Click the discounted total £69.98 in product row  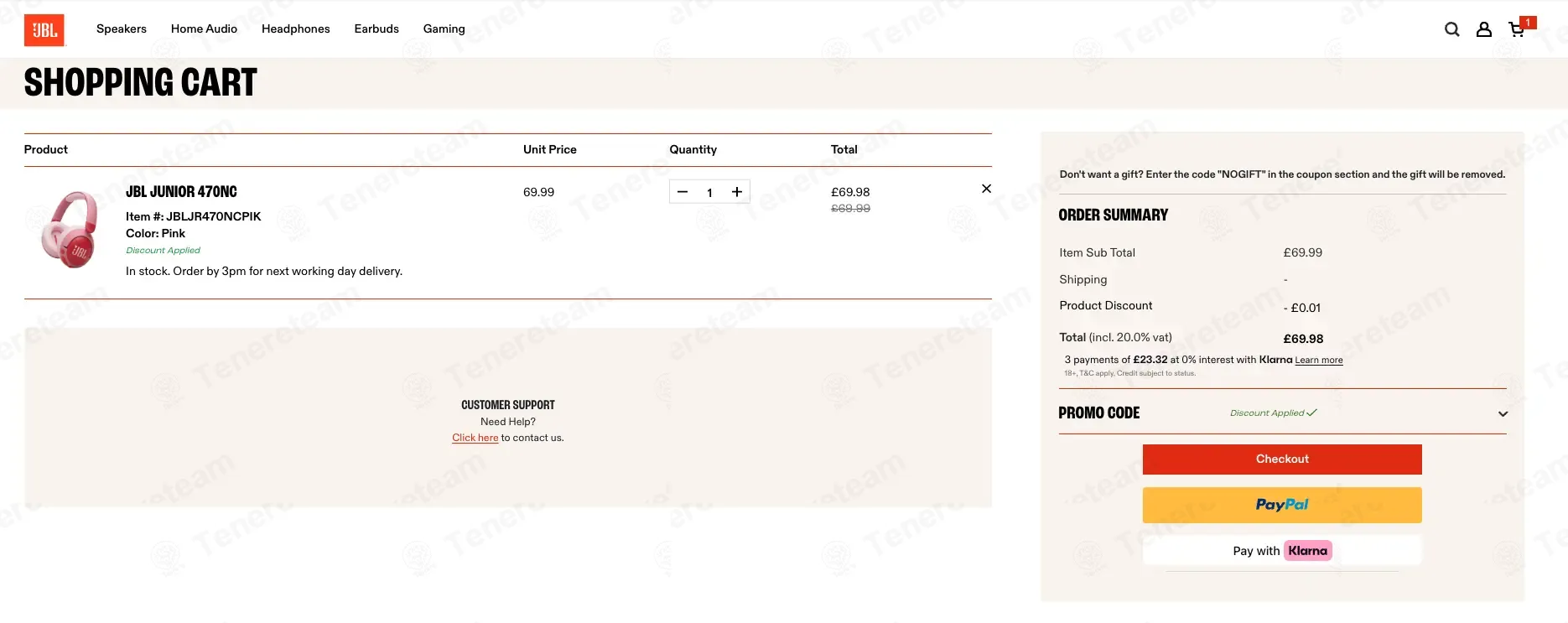point(850,192)
